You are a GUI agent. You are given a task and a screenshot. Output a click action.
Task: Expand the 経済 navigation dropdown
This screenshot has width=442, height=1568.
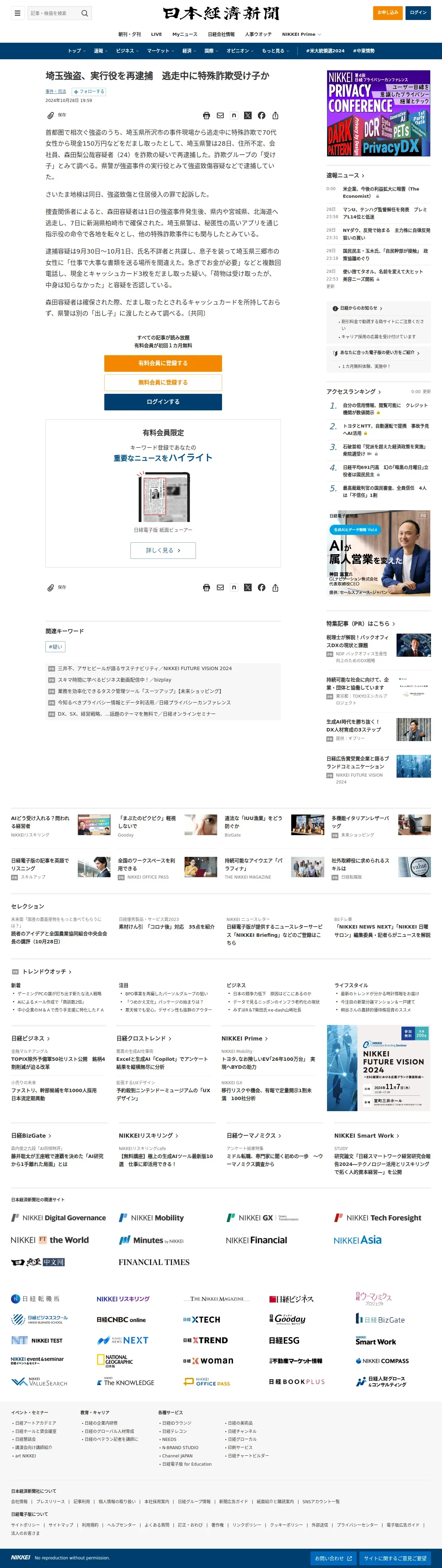tap(189, 51)
